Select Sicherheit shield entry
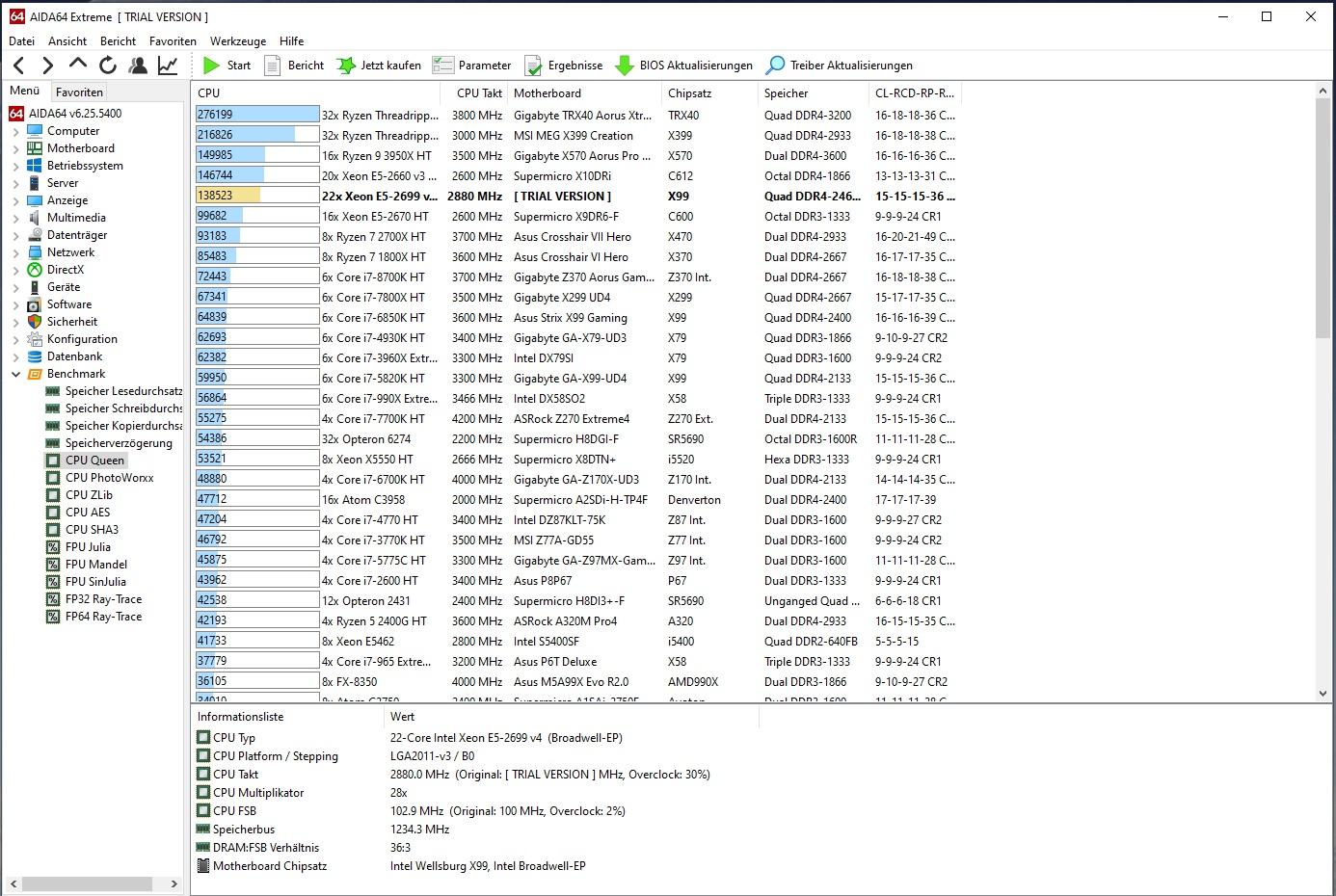The width and height of the screenshot is (1336, 896). pos(72,322)
